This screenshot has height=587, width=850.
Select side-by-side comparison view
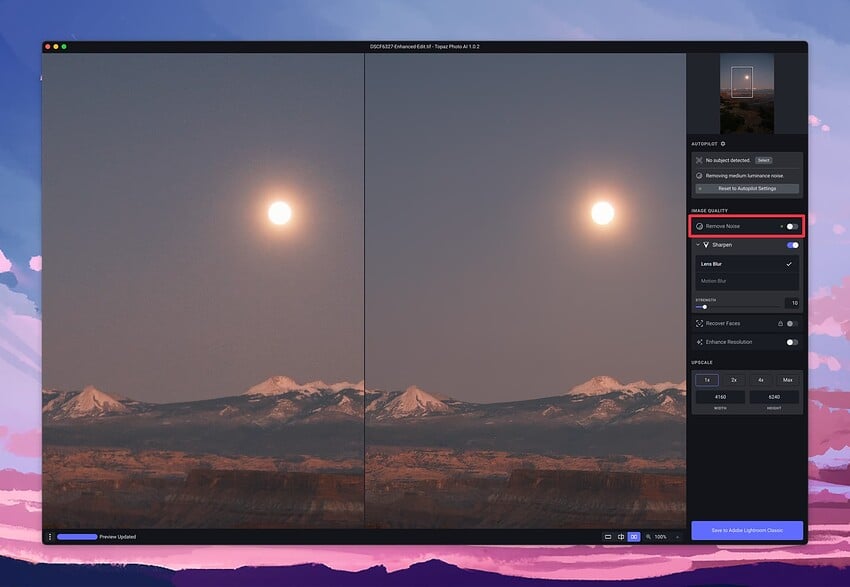(x=634, y=537)
